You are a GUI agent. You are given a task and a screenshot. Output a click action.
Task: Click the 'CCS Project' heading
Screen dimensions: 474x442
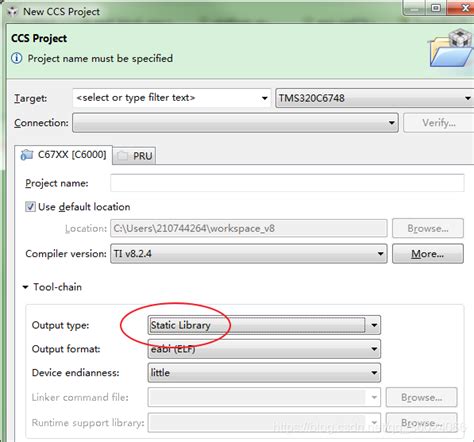[x=39, y=39]
